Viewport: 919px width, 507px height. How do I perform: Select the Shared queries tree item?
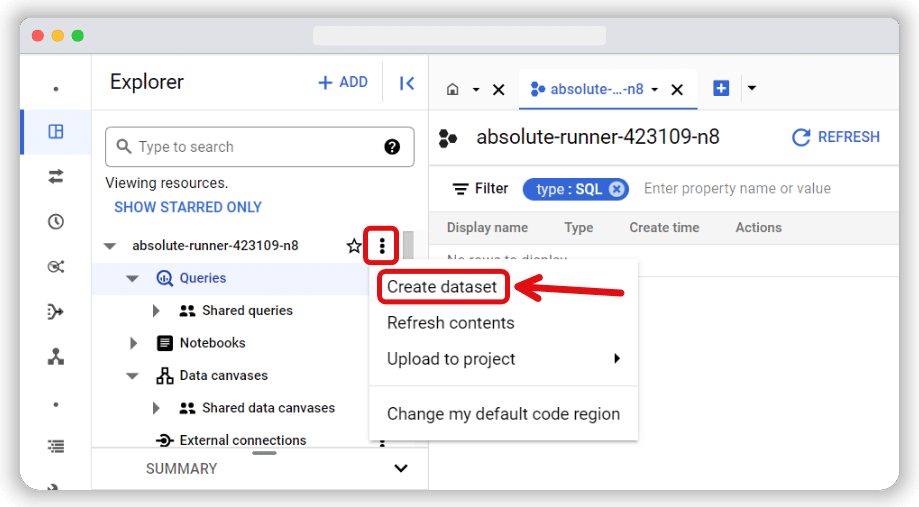point(247,311)
